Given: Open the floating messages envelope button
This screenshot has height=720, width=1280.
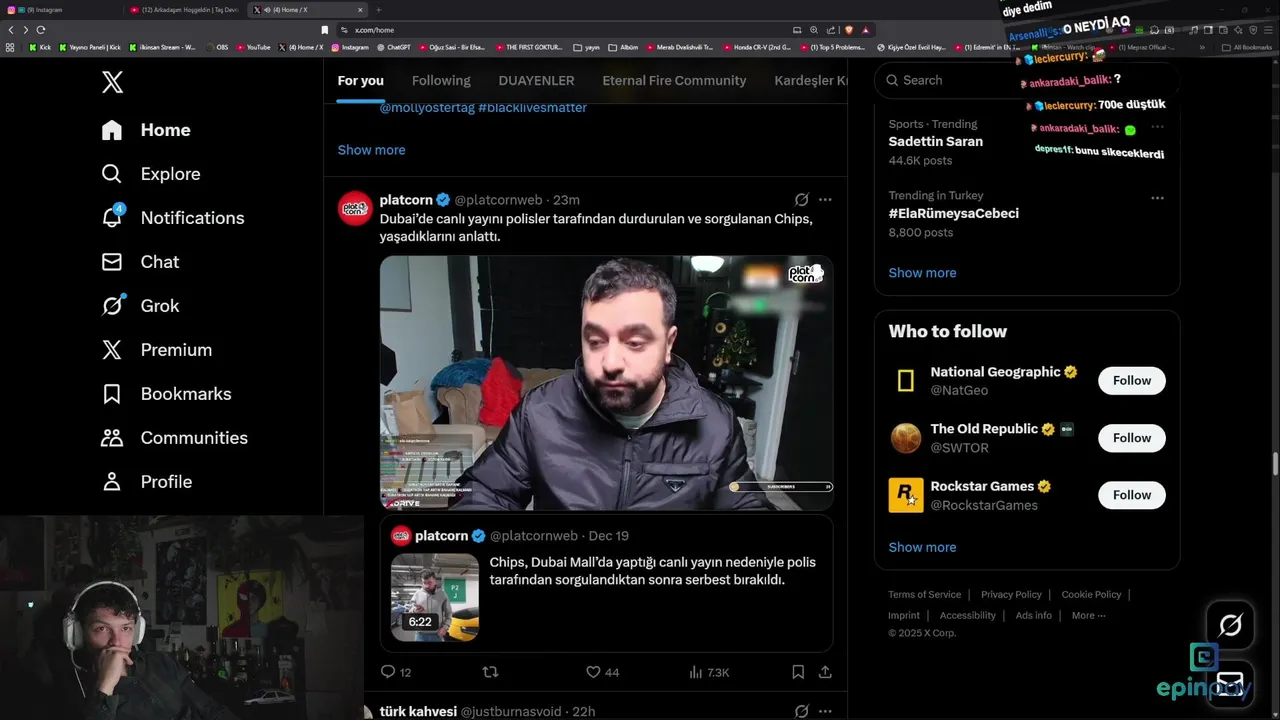Looking at the screenshot, I should pyautogui.click(x=1230, y=684).
